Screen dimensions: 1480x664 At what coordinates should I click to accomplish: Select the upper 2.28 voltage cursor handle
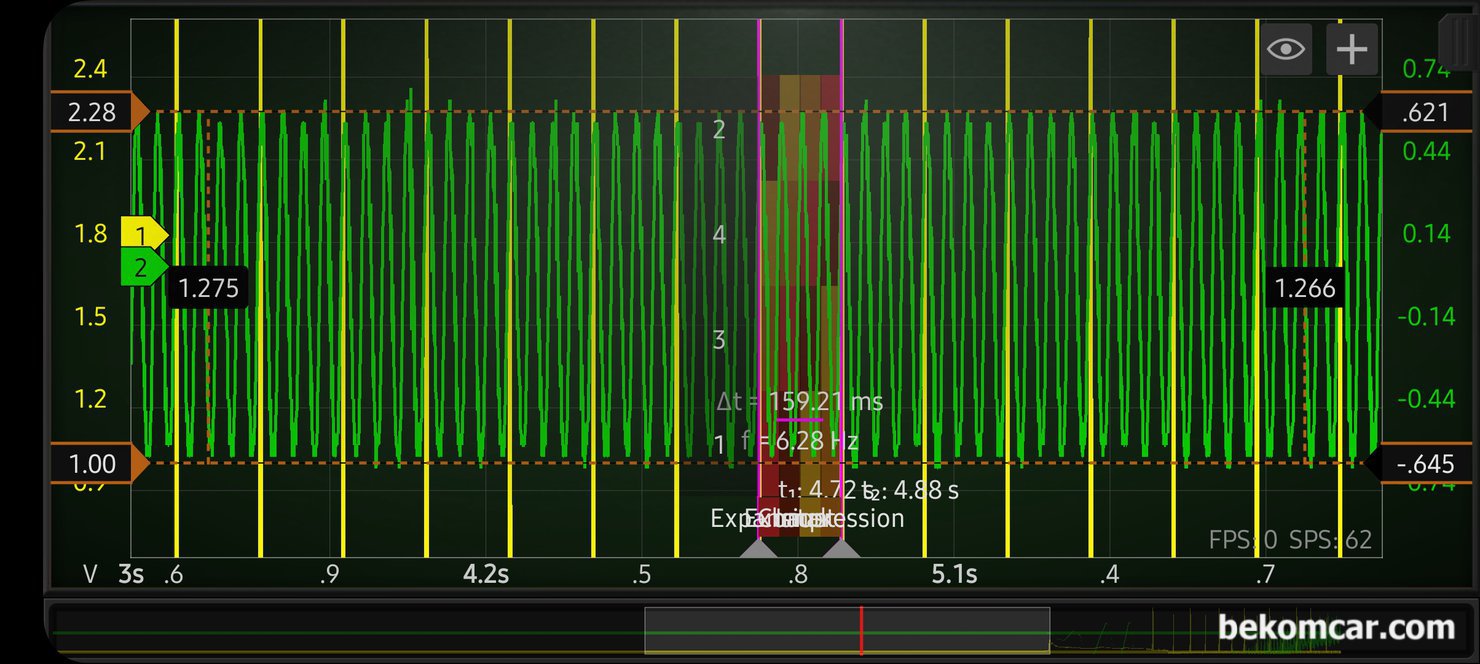coord(99,112)
